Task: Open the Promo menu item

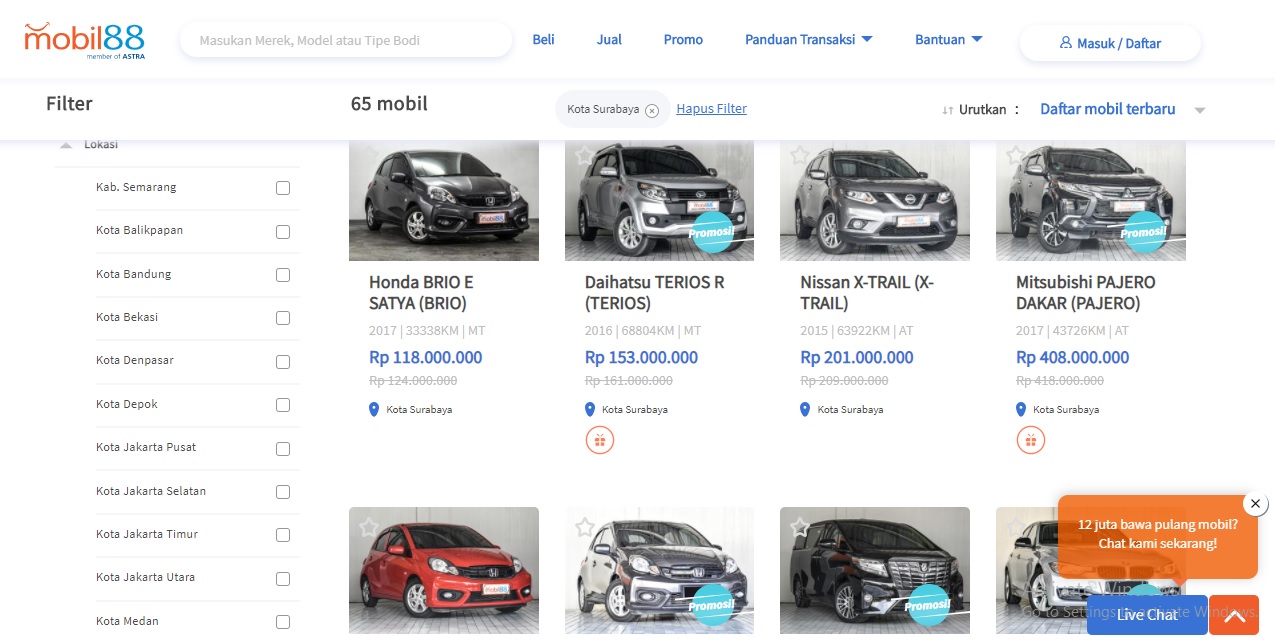Action: click(x=683, y=40)
